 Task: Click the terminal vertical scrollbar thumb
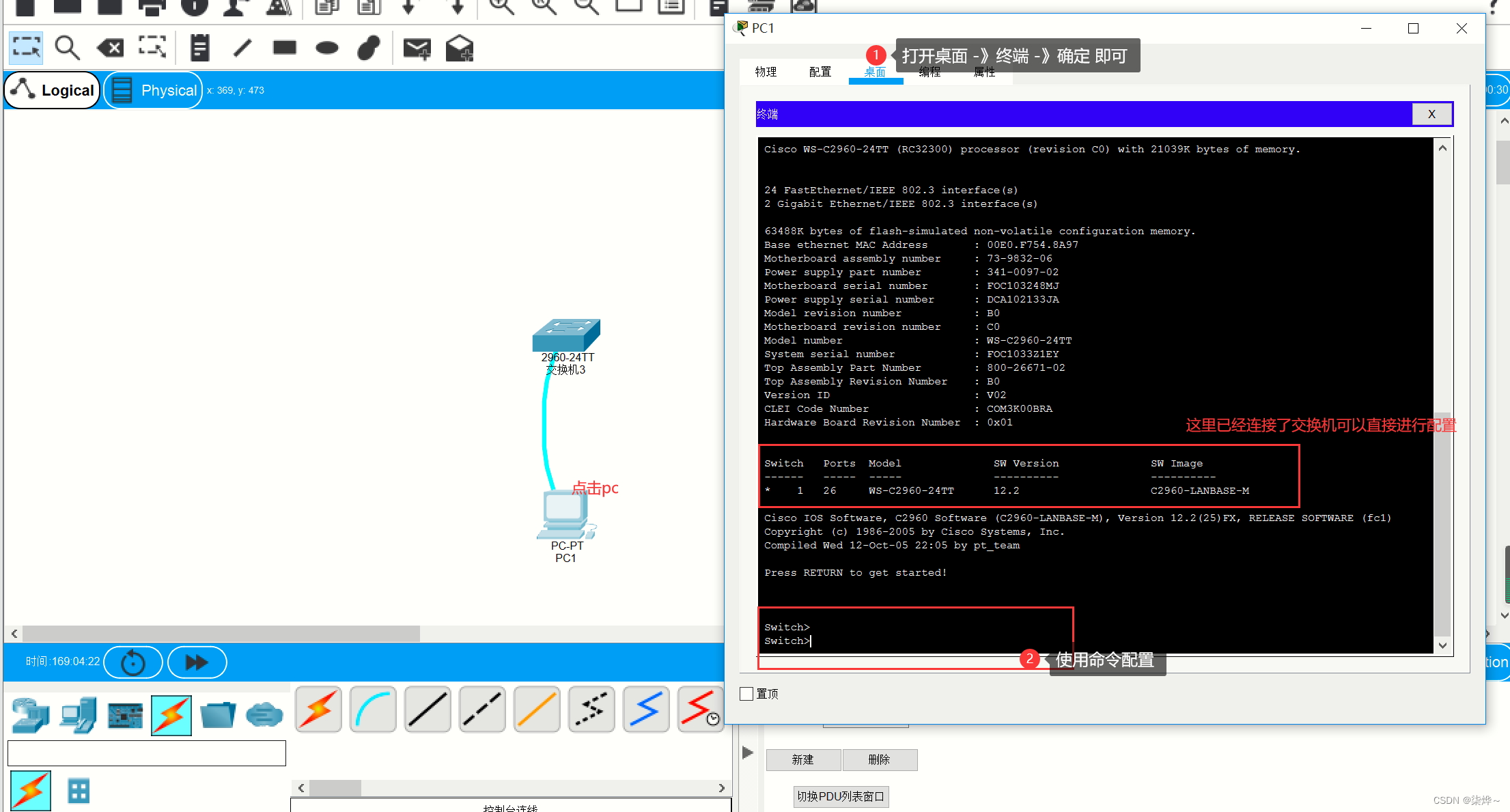click(x=1442, y=524)
